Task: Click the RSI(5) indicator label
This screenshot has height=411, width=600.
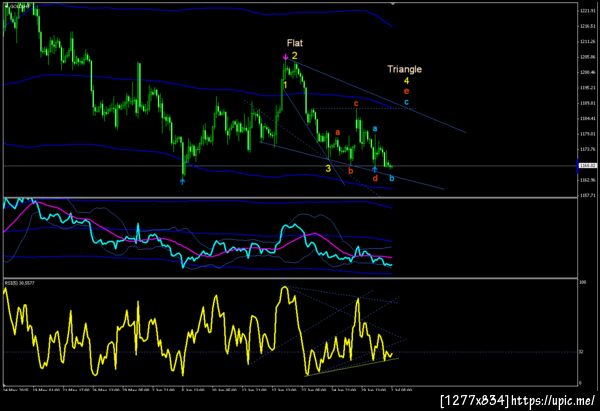Action: pyautogui.click(x=19, y=283)
